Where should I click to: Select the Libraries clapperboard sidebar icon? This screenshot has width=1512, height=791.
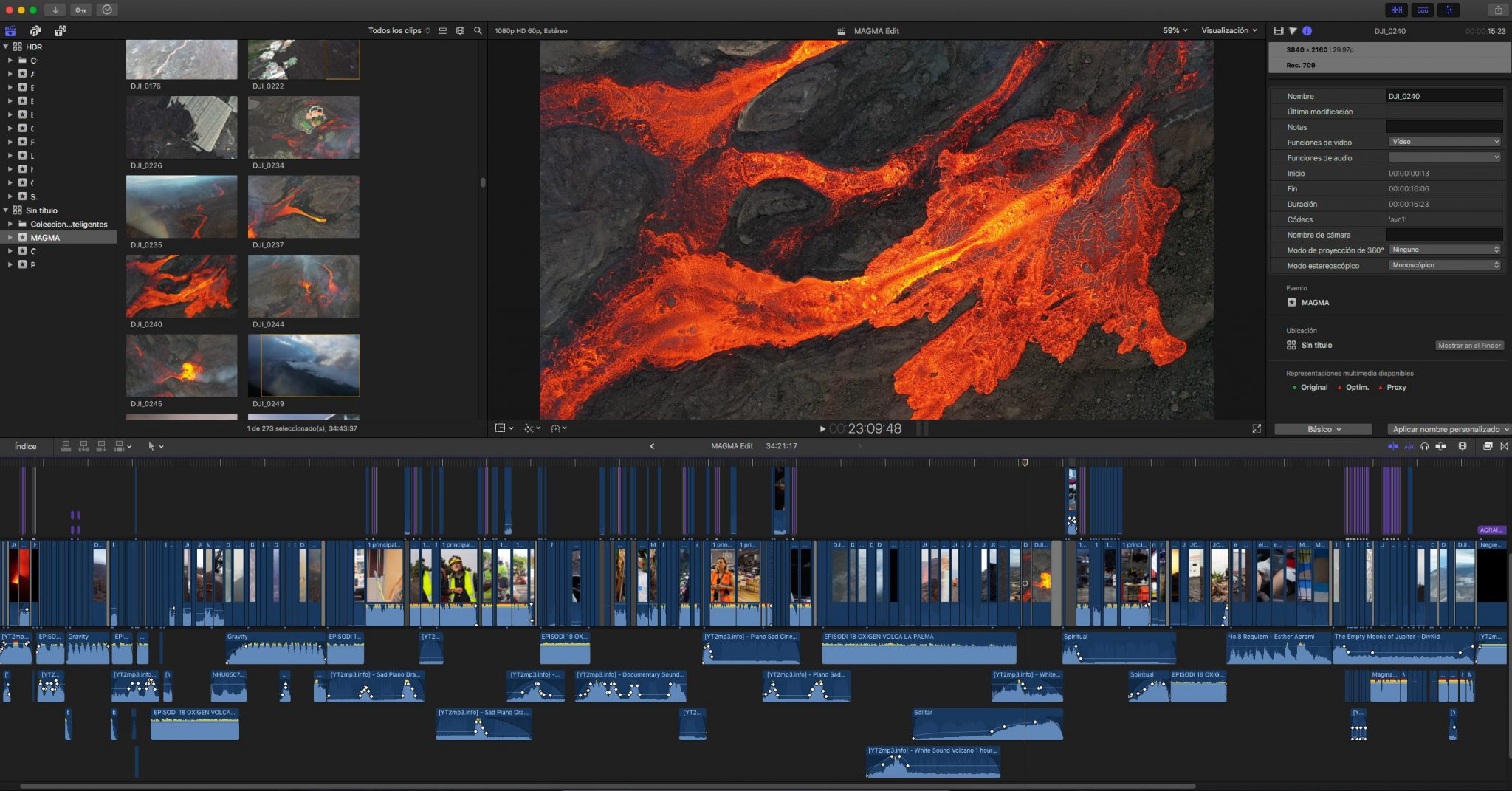10,31
